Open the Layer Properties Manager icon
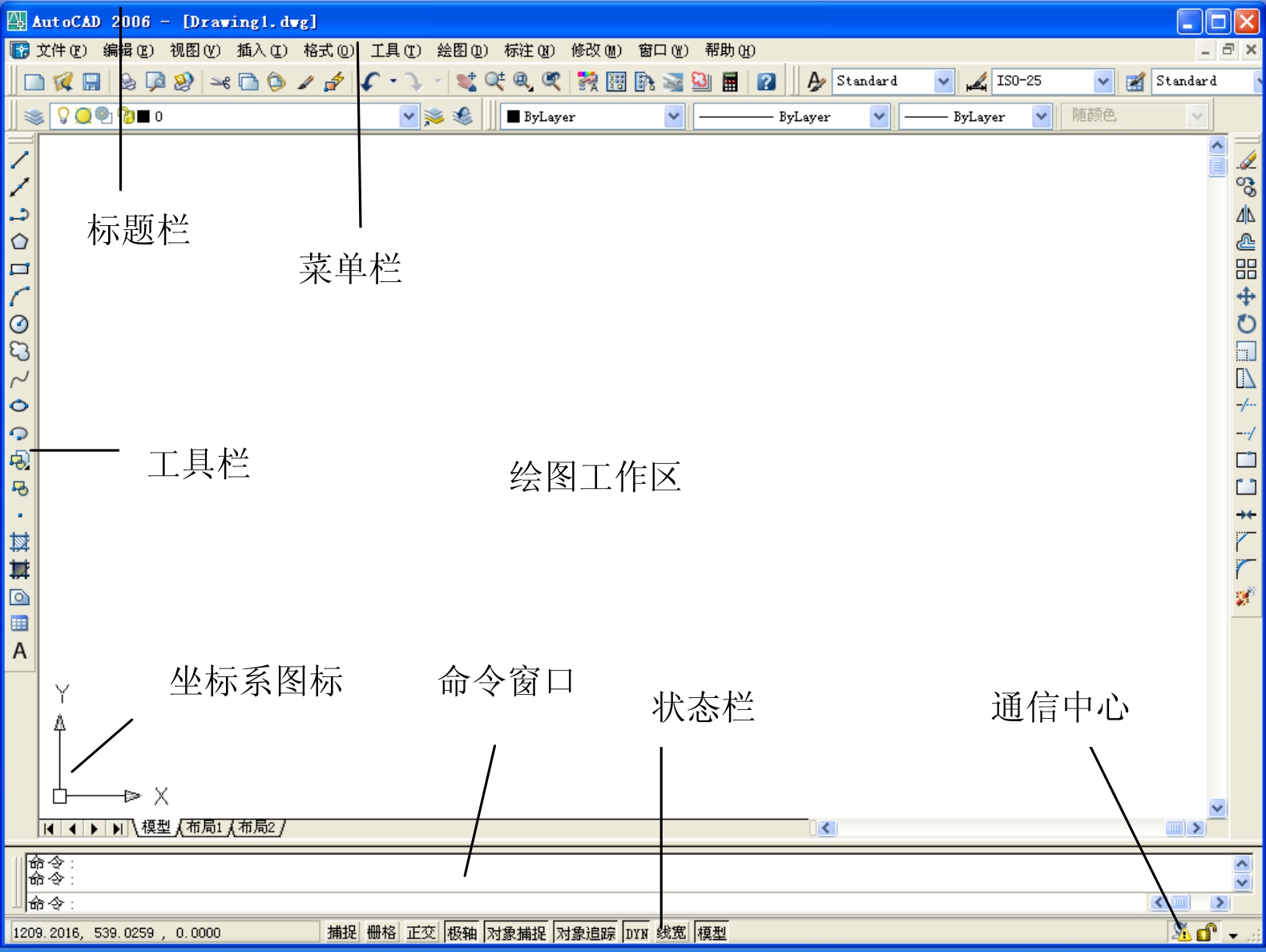 click(x=34, y=116)
